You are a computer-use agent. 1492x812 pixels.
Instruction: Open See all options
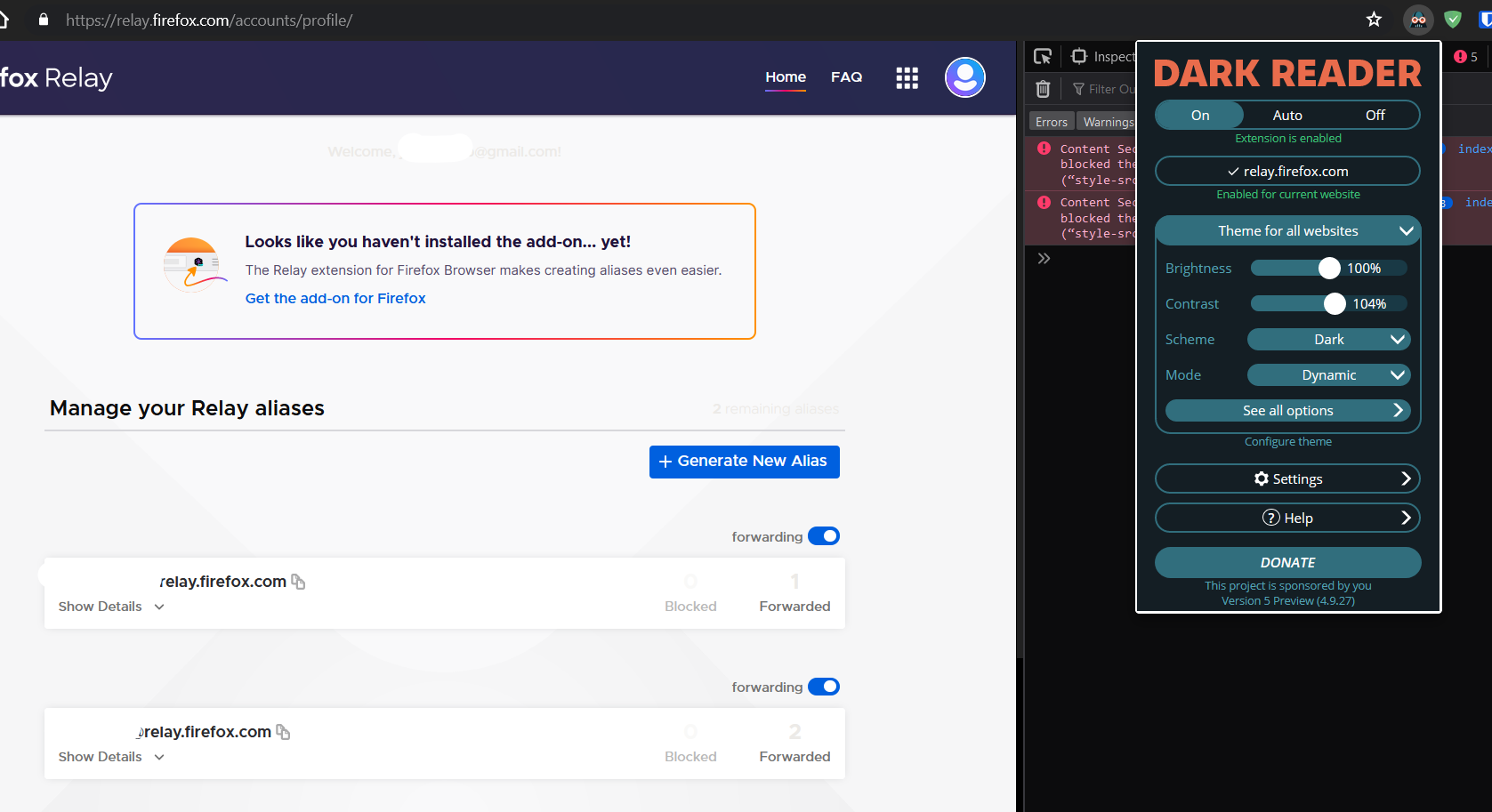[x=1287, y=411]
